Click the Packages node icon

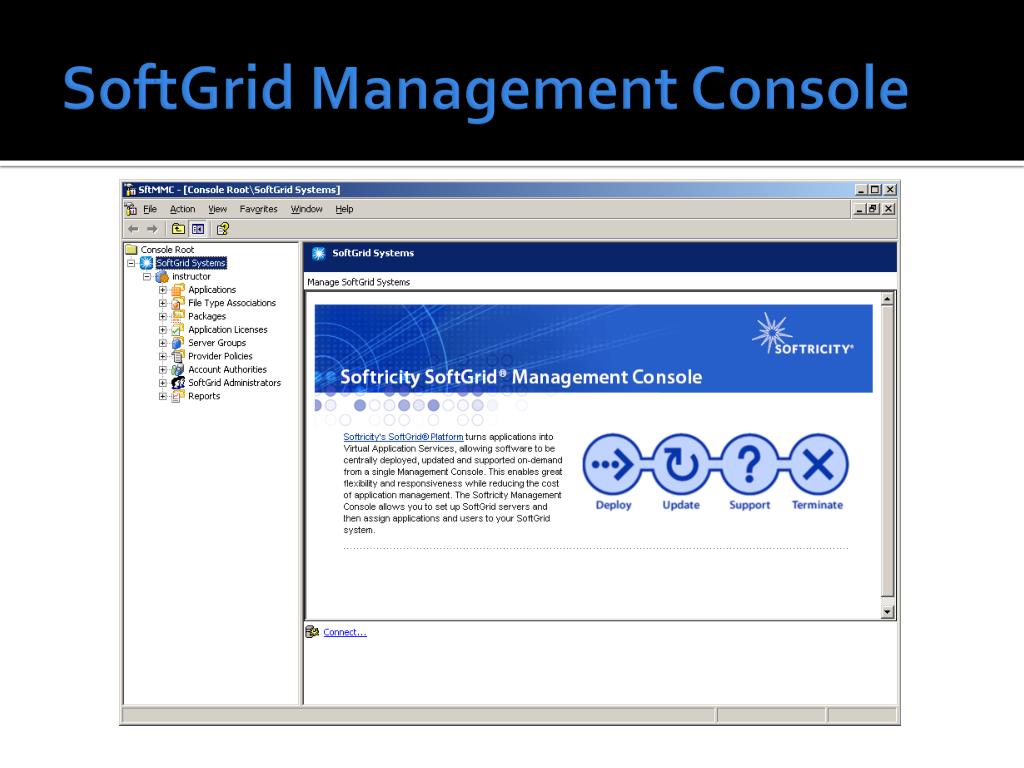click(178, 316)
